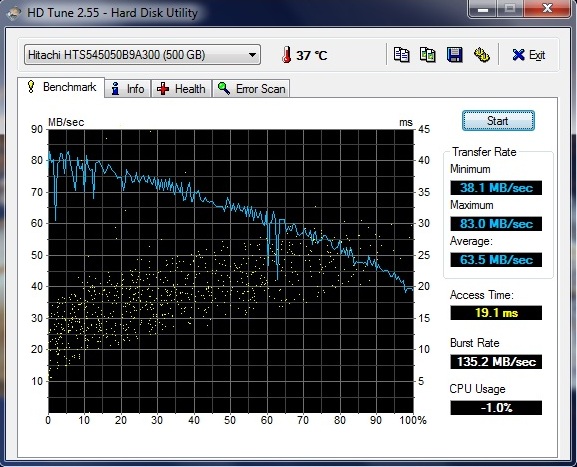
Task: Click the copy screenshot to clipboard icon
Action: (428, 55)
